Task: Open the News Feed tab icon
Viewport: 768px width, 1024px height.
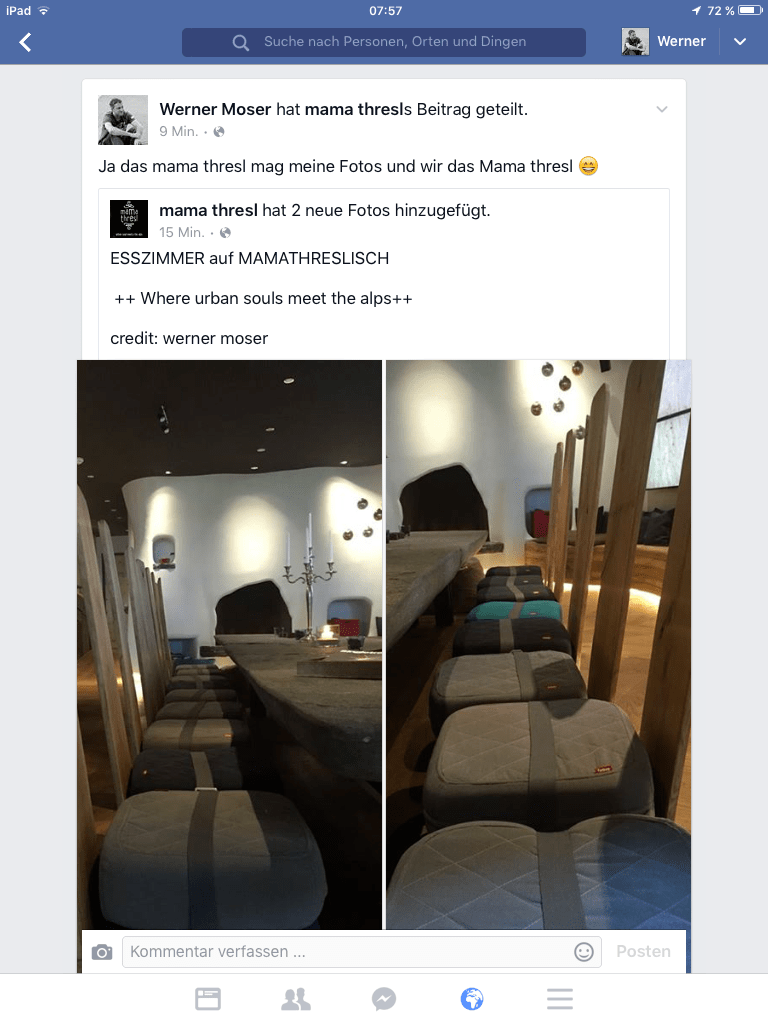Action: [208, 999]
